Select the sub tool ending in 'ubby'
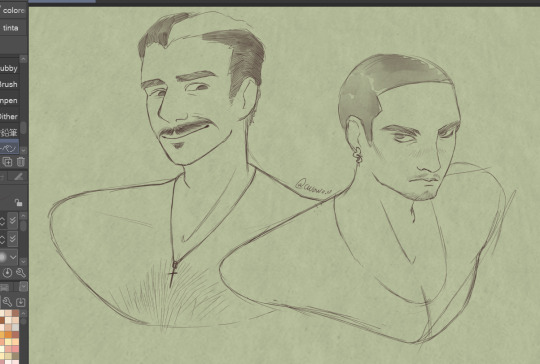Viewport: 540px width, 364px height. pos(9,69)
